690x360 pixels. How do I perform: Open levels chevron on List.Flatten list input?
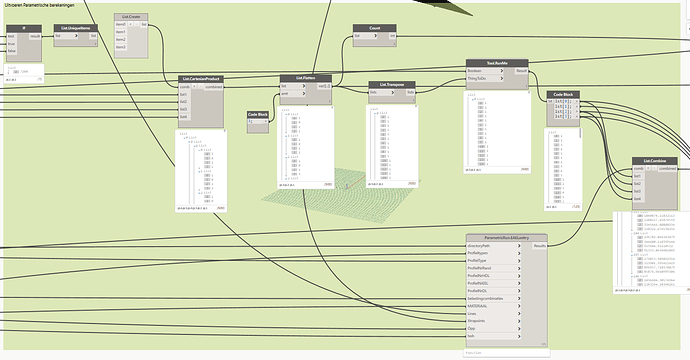[x=303, y=86]
